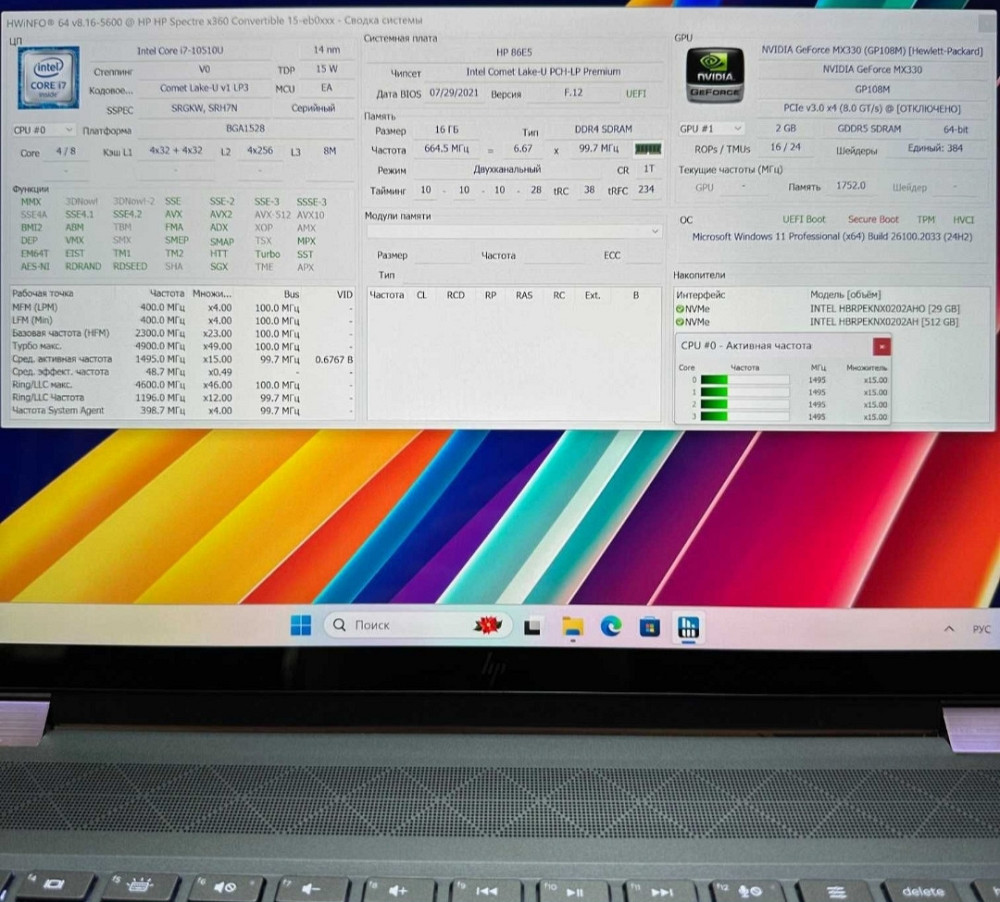Open Microsoft Store from the taskbar
Image resolution: width=1000 pixels, height=902 pixels.
pos(650,624)
